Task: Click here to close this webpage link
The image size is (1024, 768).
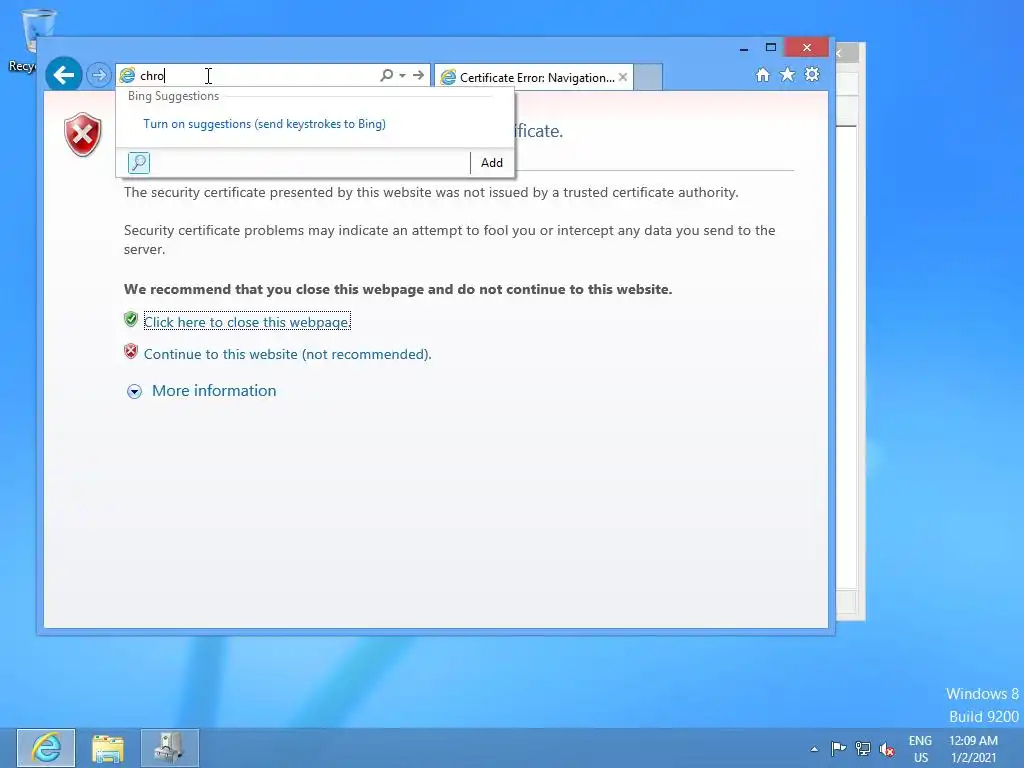Action: coord(247,322)
